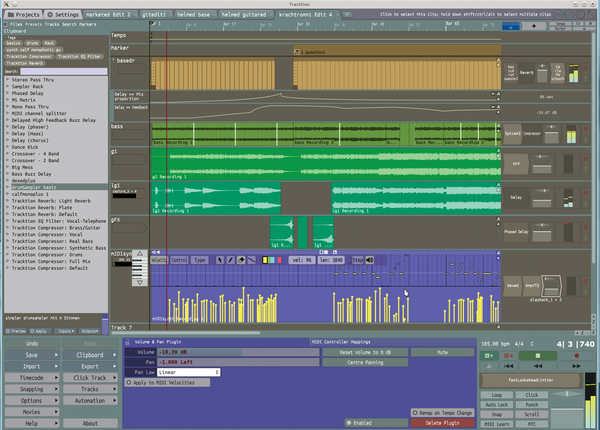
Task: Click the transport play button
Action: [489, 356]
